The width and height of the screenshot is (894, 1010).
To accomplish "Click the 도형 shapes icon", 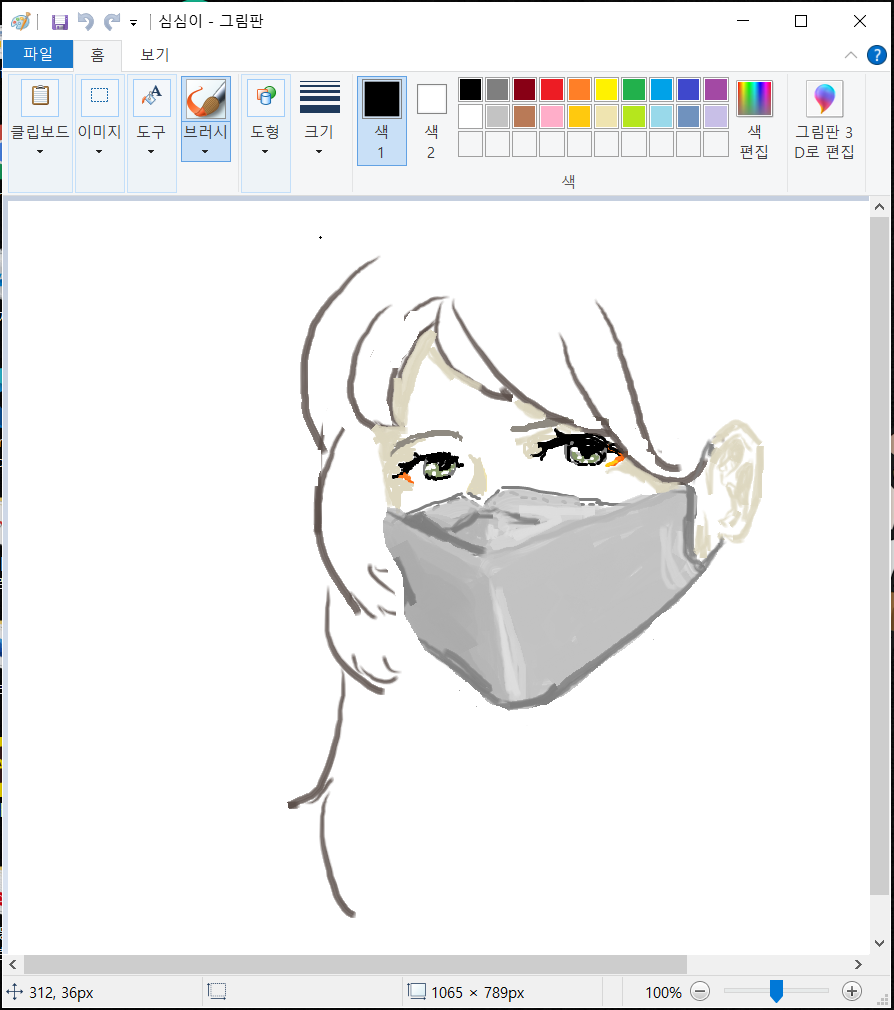I will [265, 97].
